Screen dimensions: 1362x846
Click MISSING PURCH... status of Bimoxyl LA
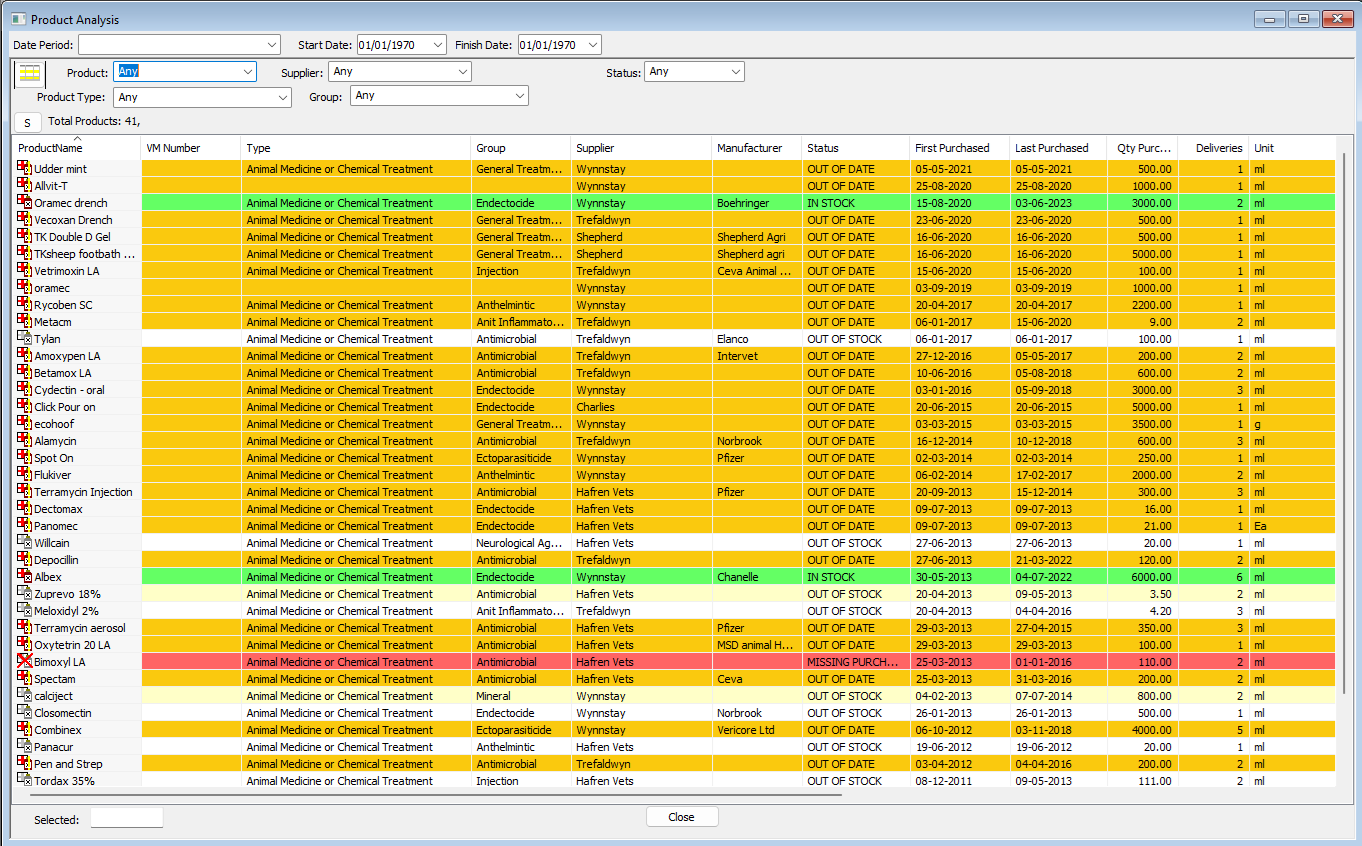click(856, 662)
